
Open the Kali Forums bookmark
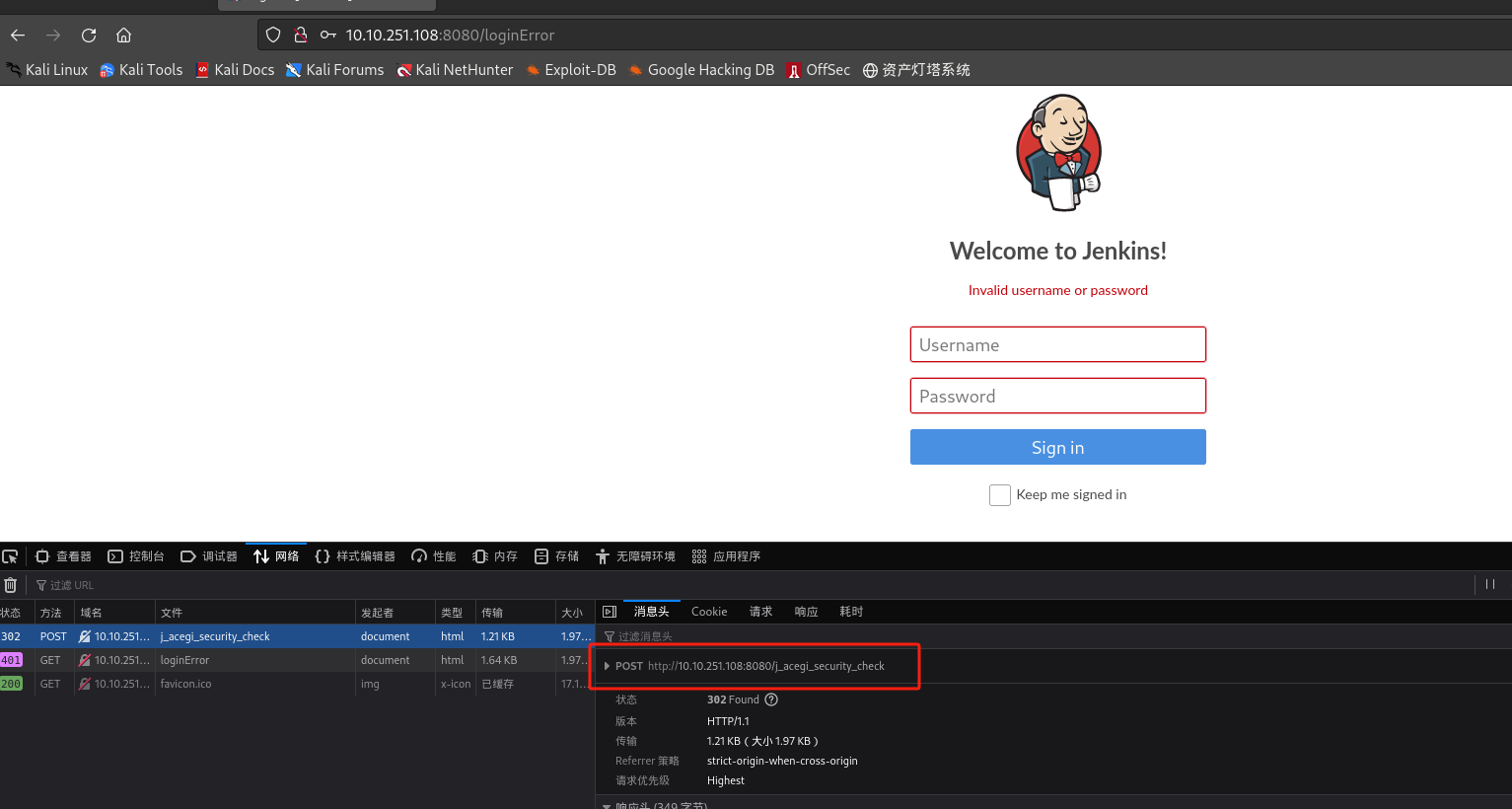(334, 70)
